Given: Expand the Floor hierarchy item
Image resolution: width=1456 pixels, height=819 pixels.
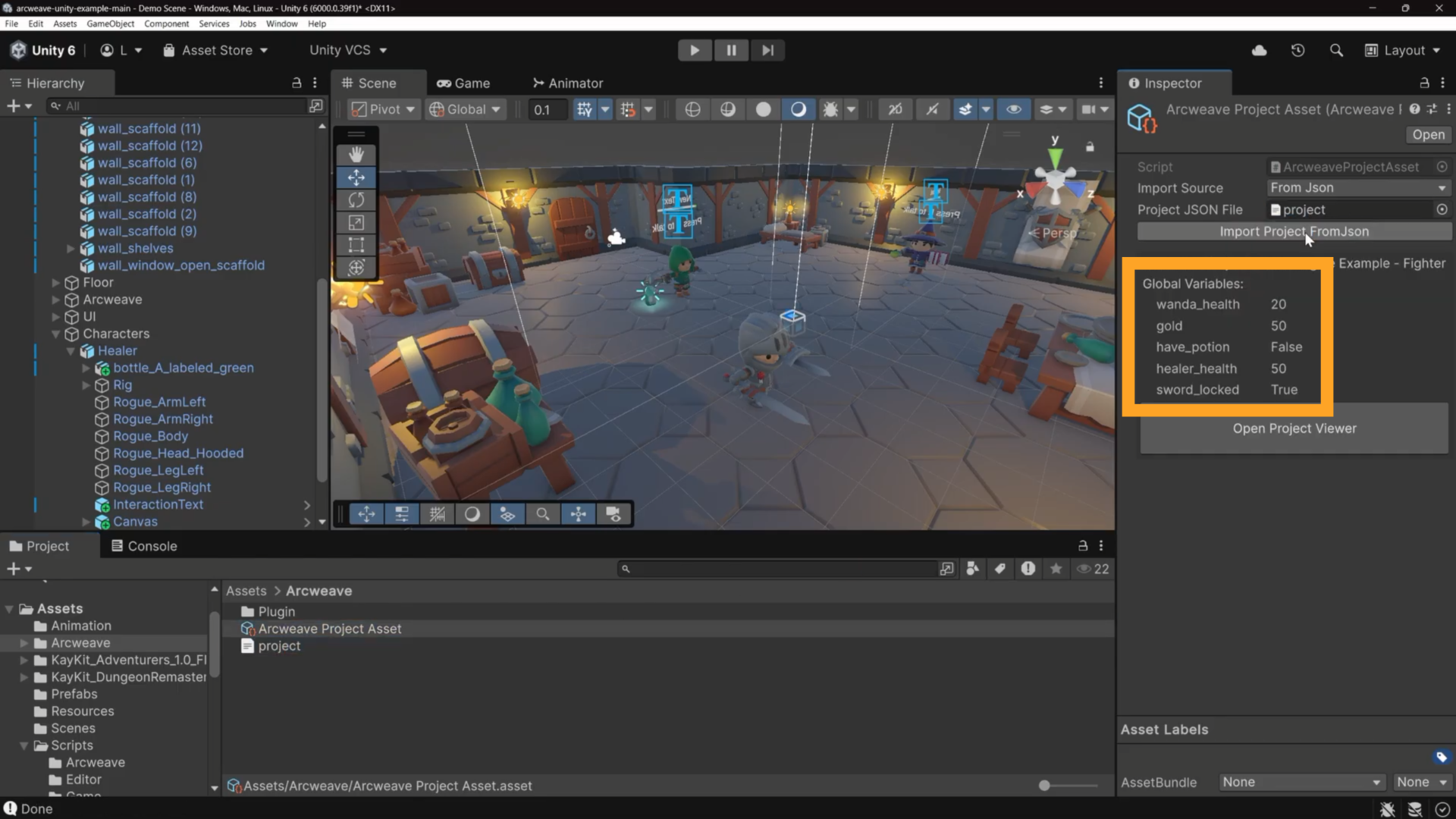Looking at the screenshot, I should tap(55, 282).
